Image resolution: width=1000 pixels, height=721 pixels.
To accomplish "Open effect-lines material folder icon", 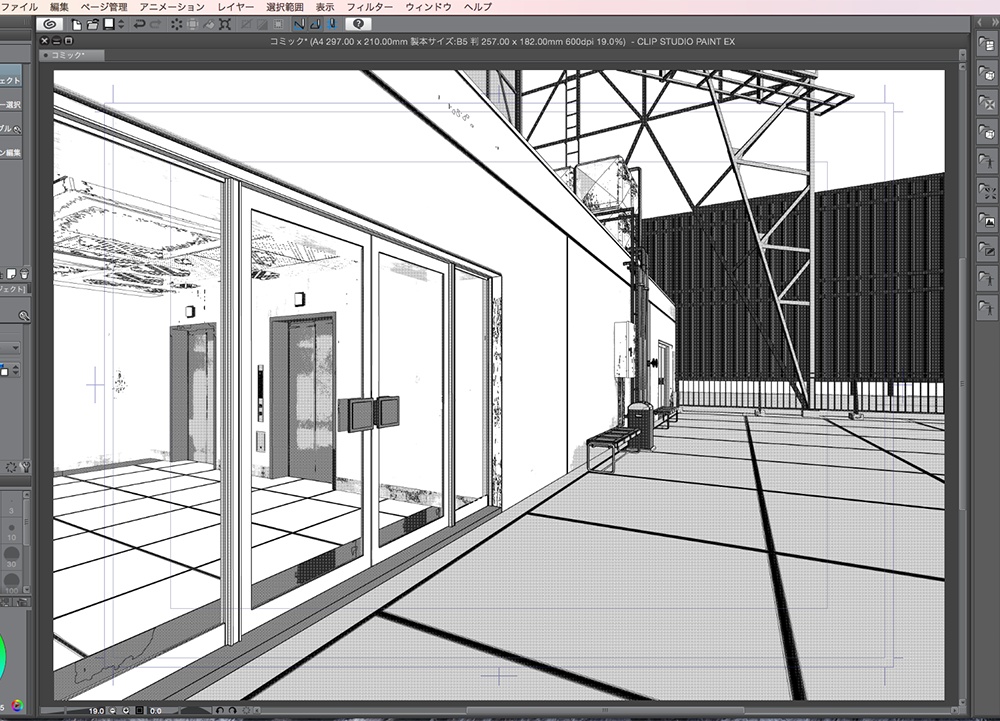I will pyautogui.click(x=987, y=191).
